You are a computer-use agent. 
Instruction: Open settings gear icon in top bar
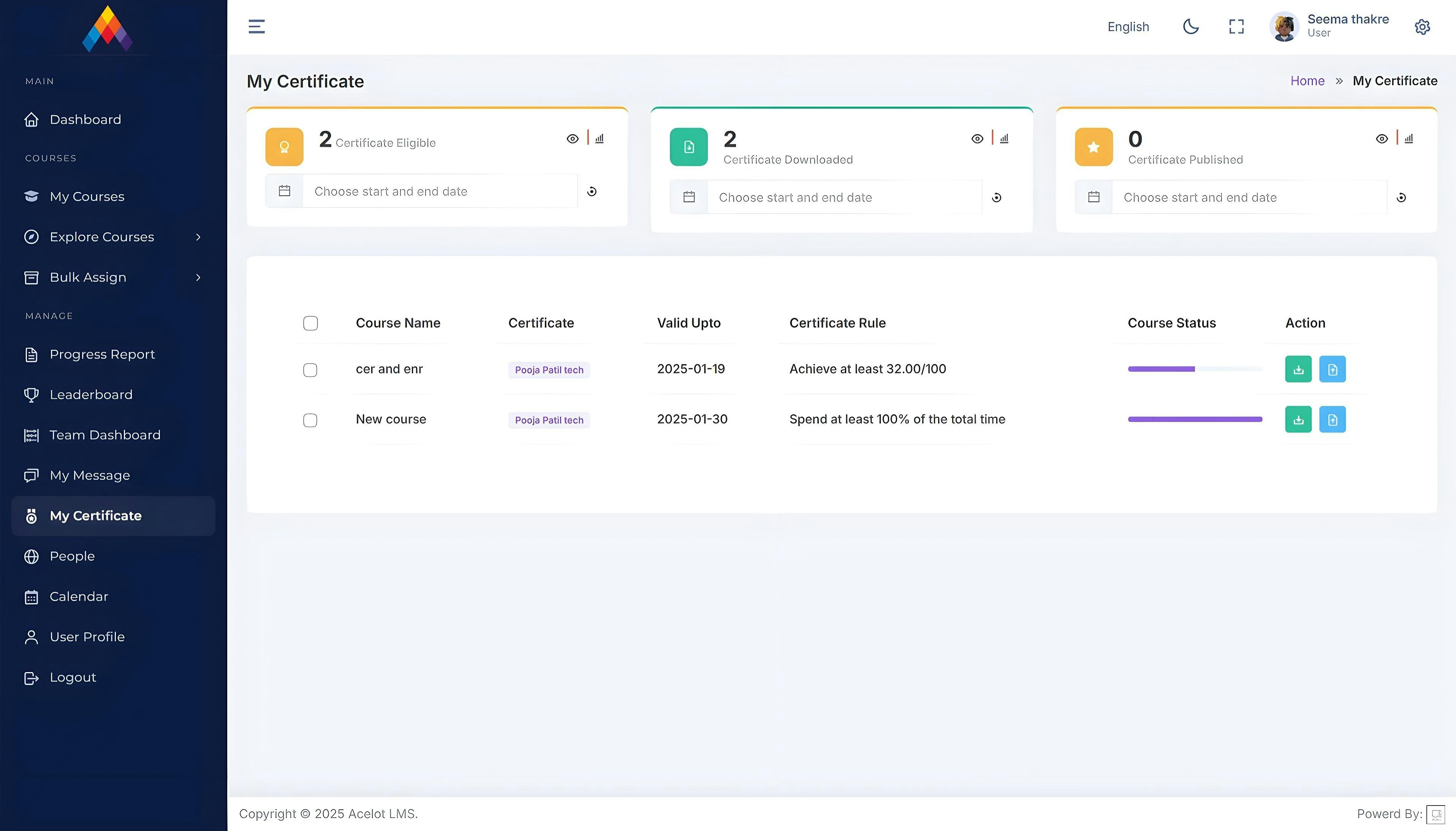pos(1422,27)
